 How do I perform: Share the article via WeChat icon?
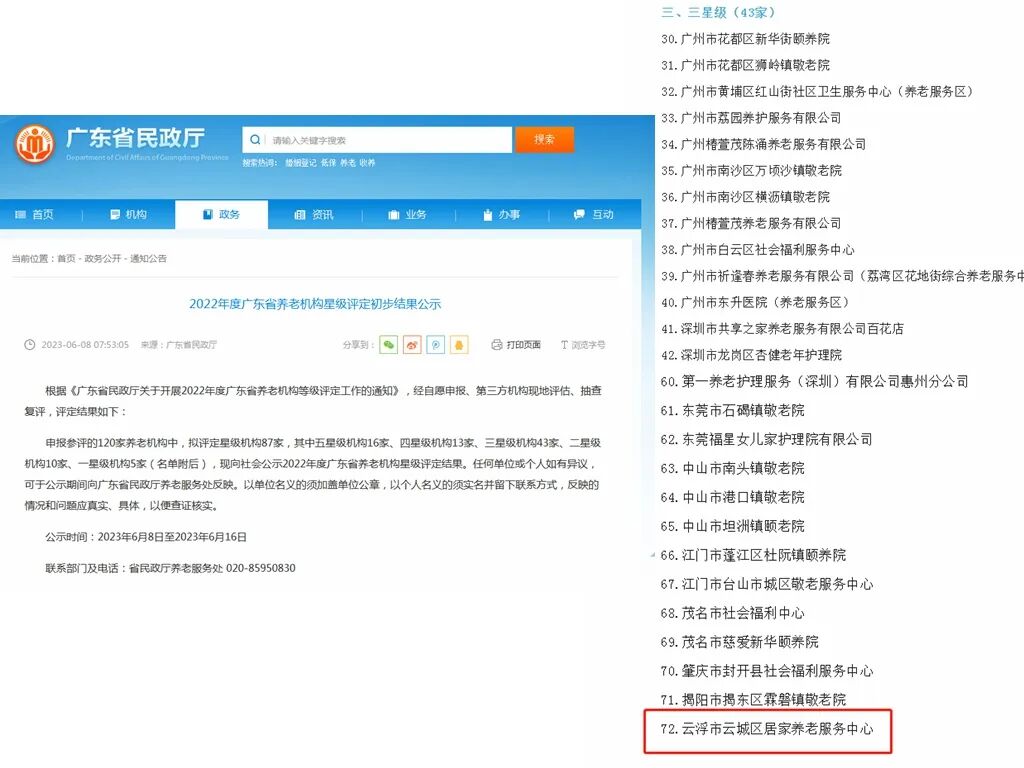[x=388, y=344]
